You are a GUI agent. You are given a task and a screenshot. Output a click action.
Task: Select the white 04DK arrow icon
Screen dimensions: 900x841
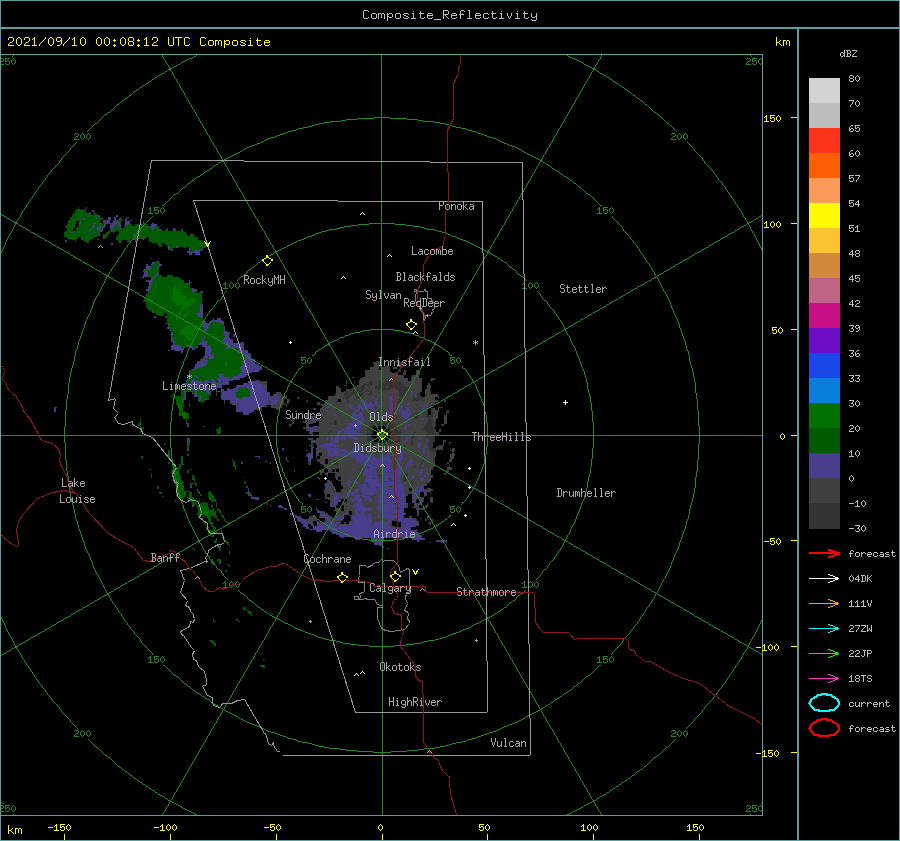coord(824,578)
